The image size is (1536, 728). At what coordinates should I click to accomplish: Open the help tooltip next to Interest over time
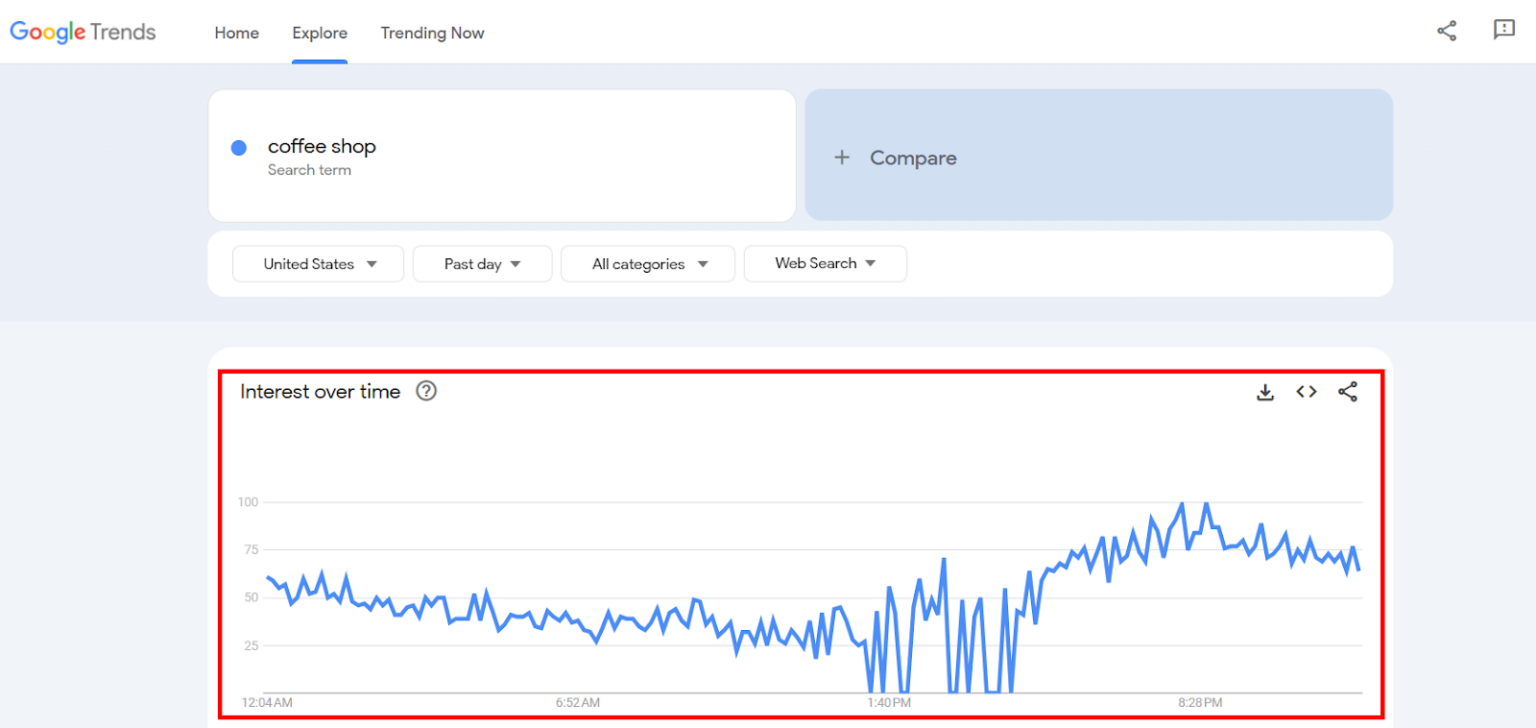(x=426, y=391)
